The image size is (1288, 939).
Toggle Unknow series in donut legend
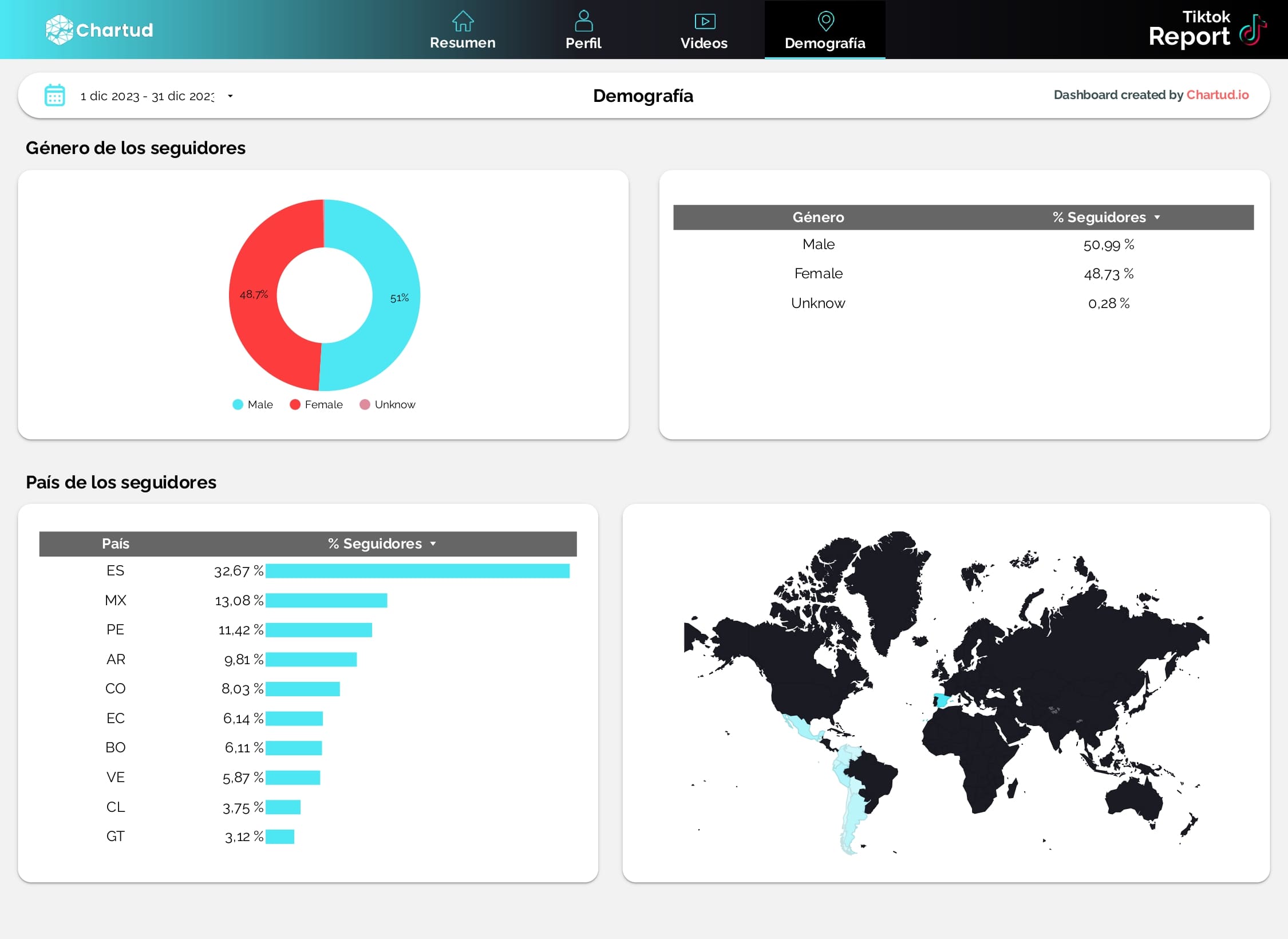tap(387, 405)
